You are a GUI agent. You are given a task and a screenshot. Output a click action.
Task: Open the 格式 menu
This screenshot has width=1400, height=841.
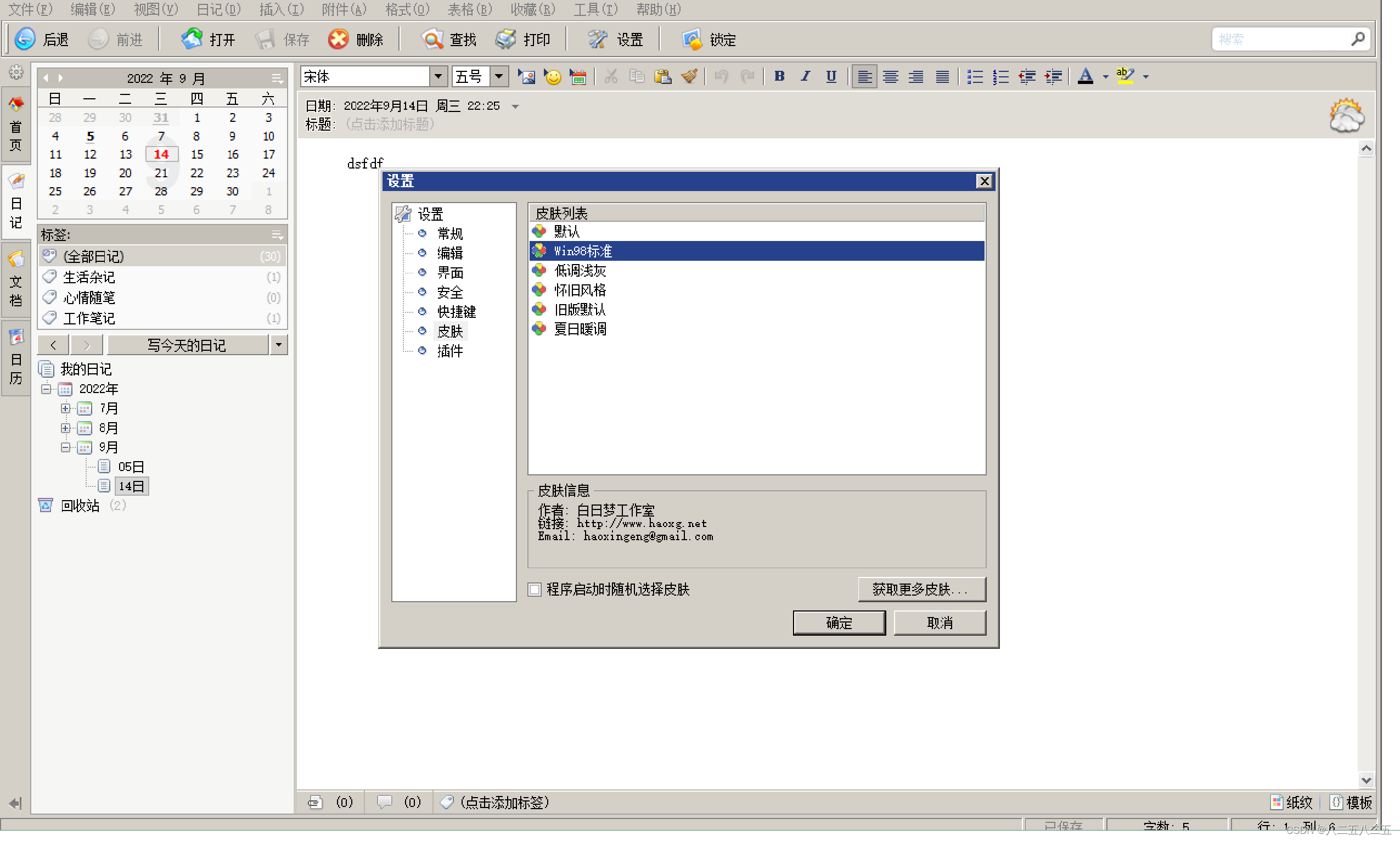407,9
